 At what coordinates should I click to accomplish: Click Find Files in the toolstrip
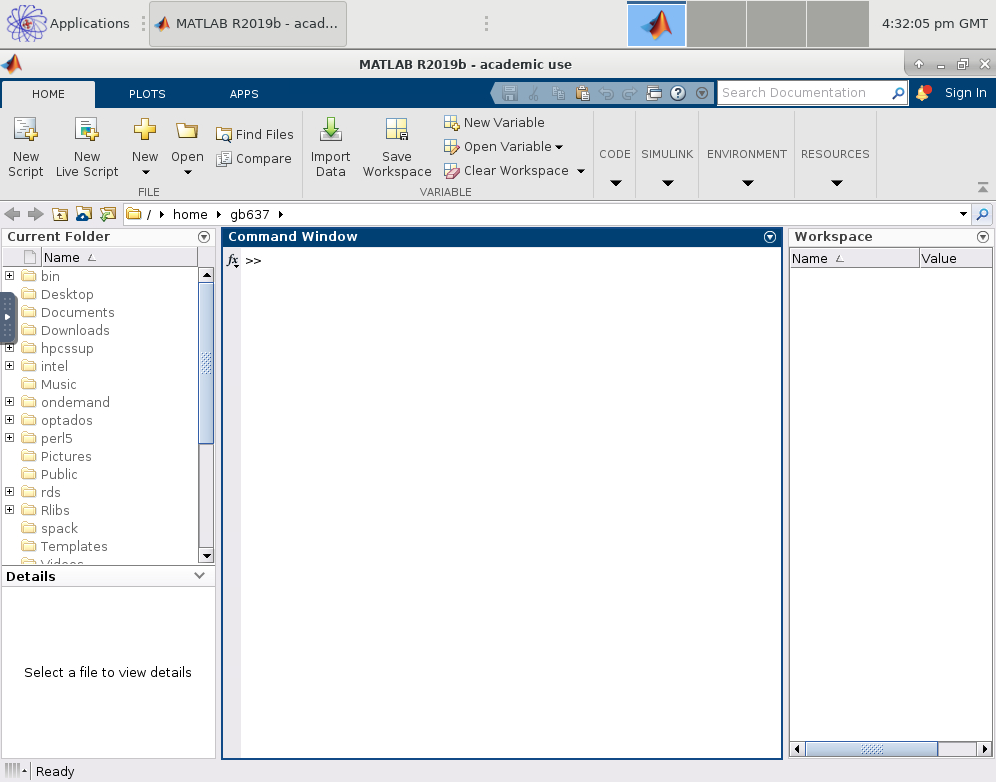pyautogui.click(x=255, y=134)
